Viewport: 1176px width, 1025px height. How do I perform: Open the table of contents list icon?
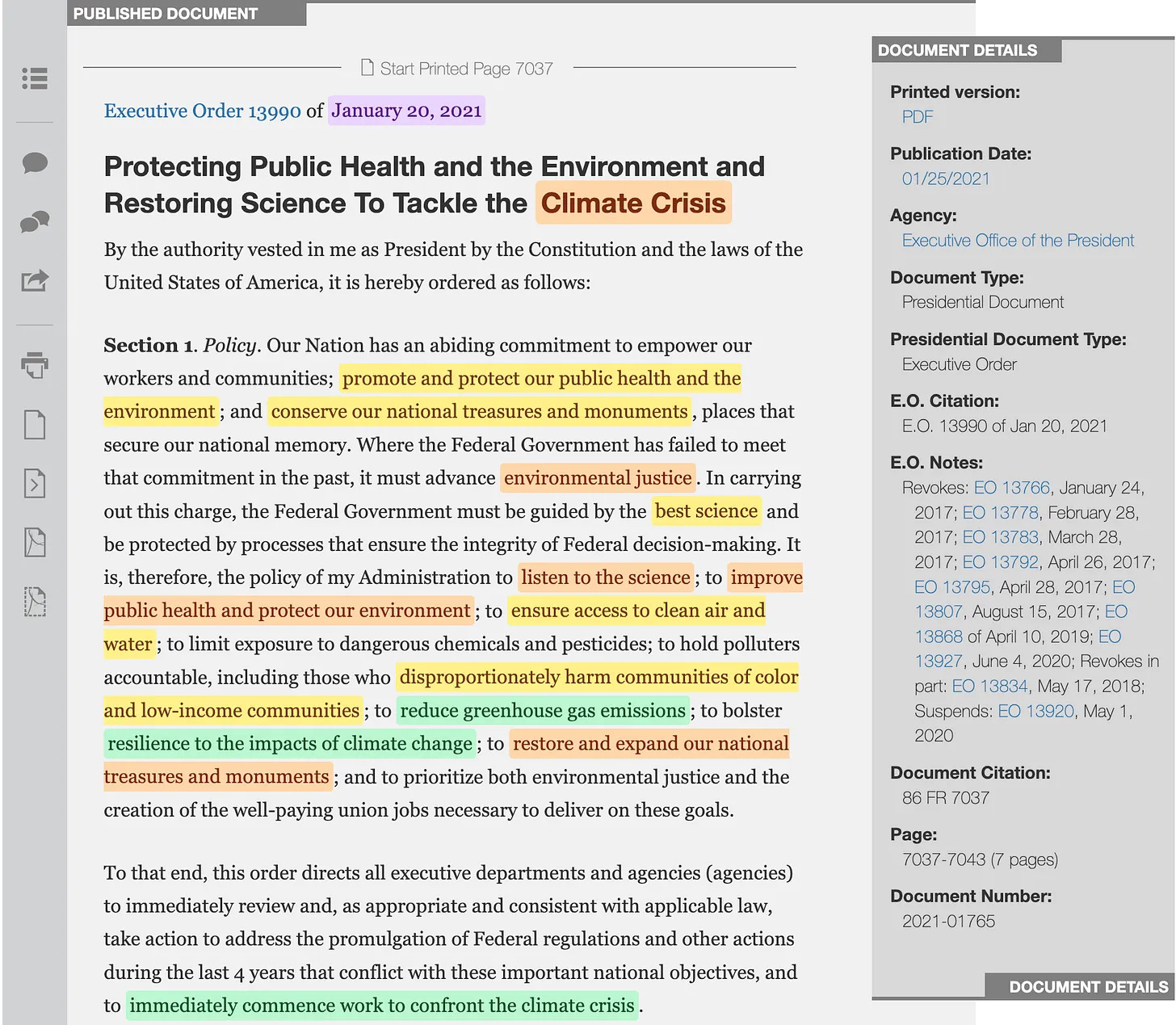coord(35,78)
